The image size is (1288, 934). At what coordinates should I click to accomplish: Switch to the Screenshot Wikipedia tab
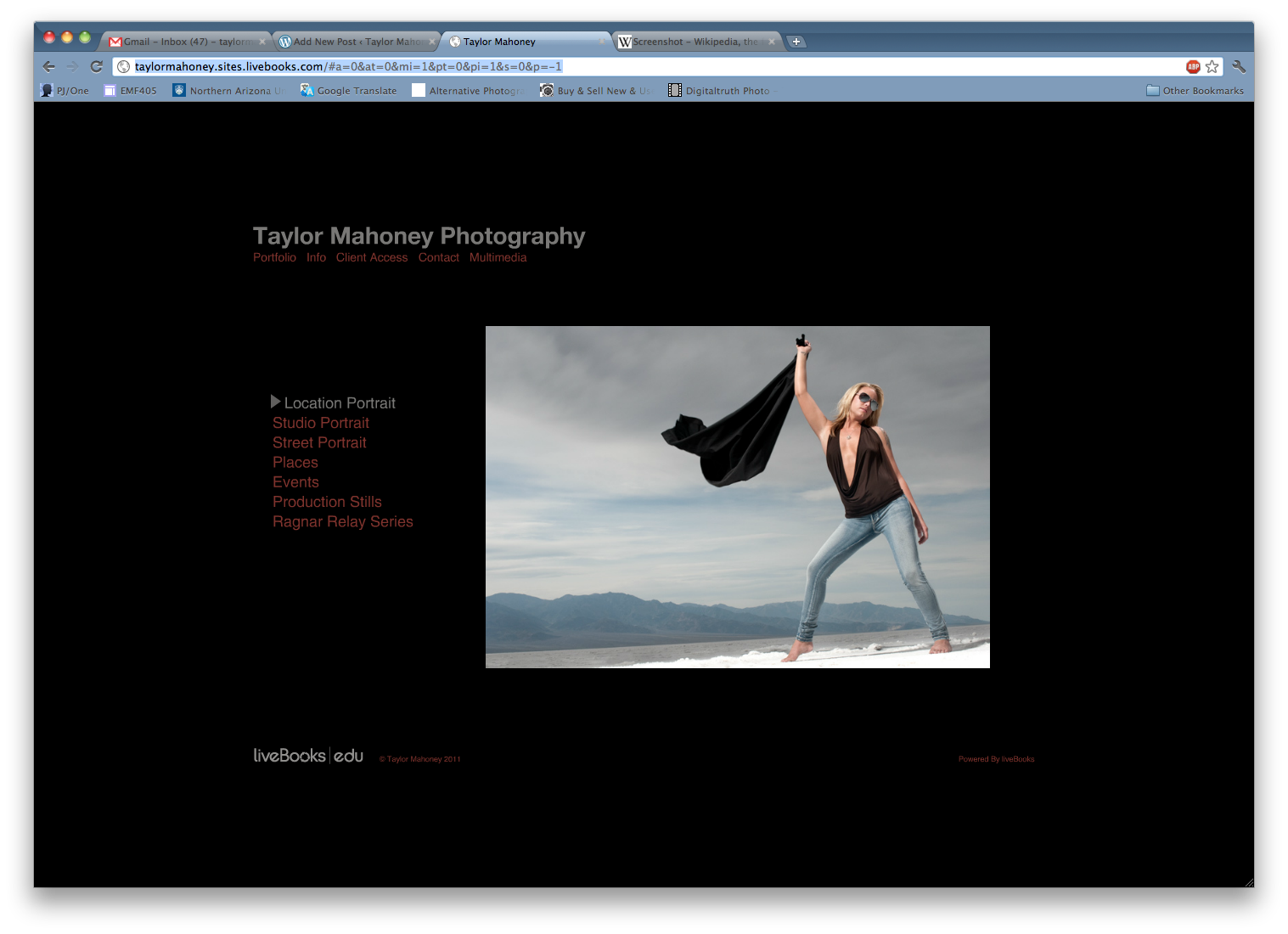695,42
